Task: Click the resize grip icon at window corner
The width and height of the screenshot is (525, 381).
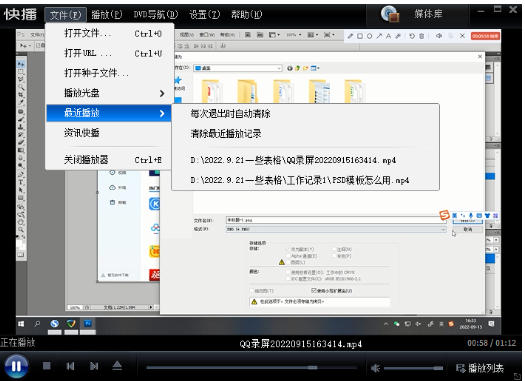Action: pyautogui.click(x=518, y=376)
